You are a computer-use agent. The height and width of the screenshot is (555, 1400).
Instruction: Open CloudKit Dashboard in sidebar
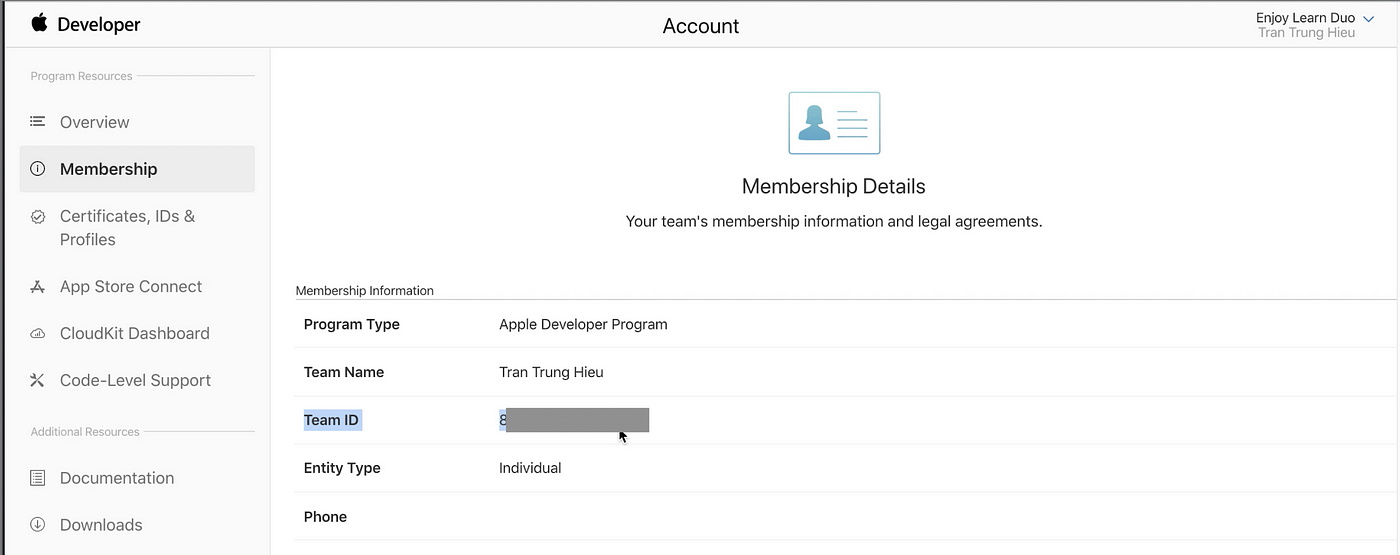[135, 333]
